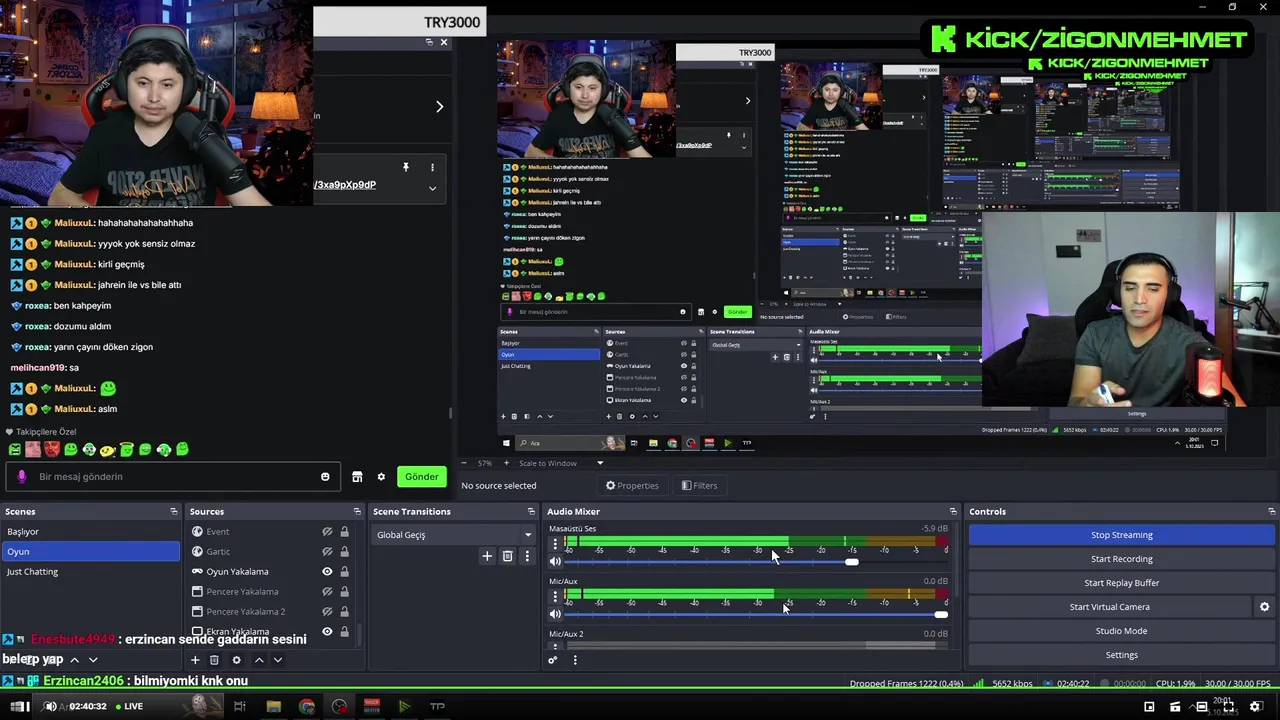Remove selected source with the trash icon
The width and height of the screenshot is (1280, 720).
pyautogui.click(x=214, y=660)
